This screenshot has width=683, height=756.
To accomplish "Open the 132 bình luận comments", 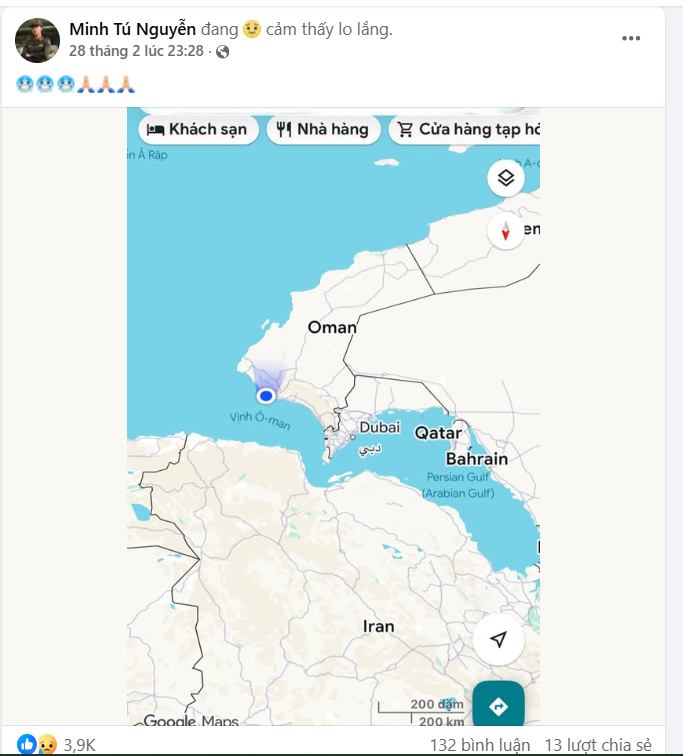I will [x=480, y=745].
